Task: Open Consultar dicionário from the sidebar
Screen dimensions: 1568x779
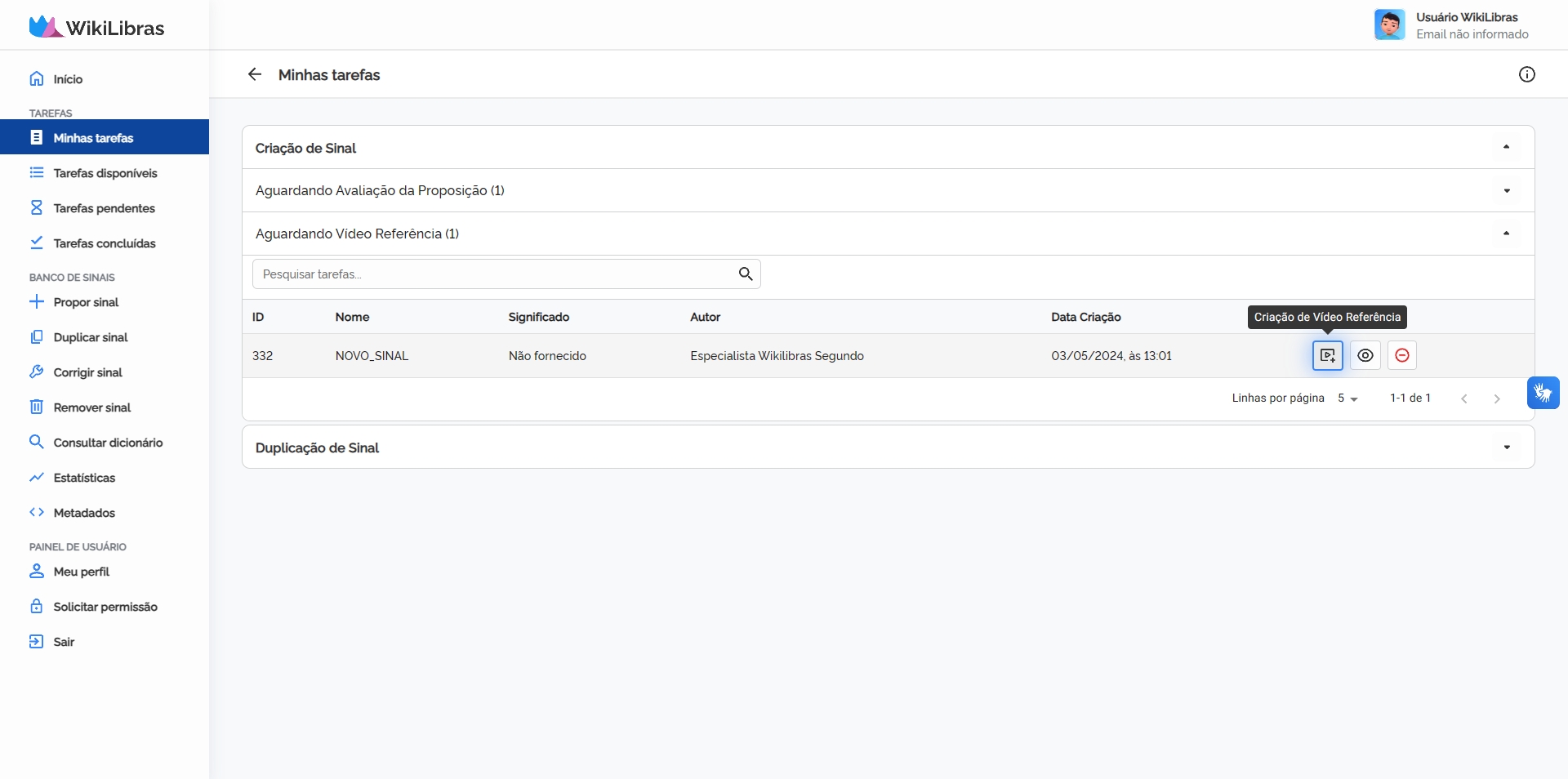Action: [x=108, y=443]
